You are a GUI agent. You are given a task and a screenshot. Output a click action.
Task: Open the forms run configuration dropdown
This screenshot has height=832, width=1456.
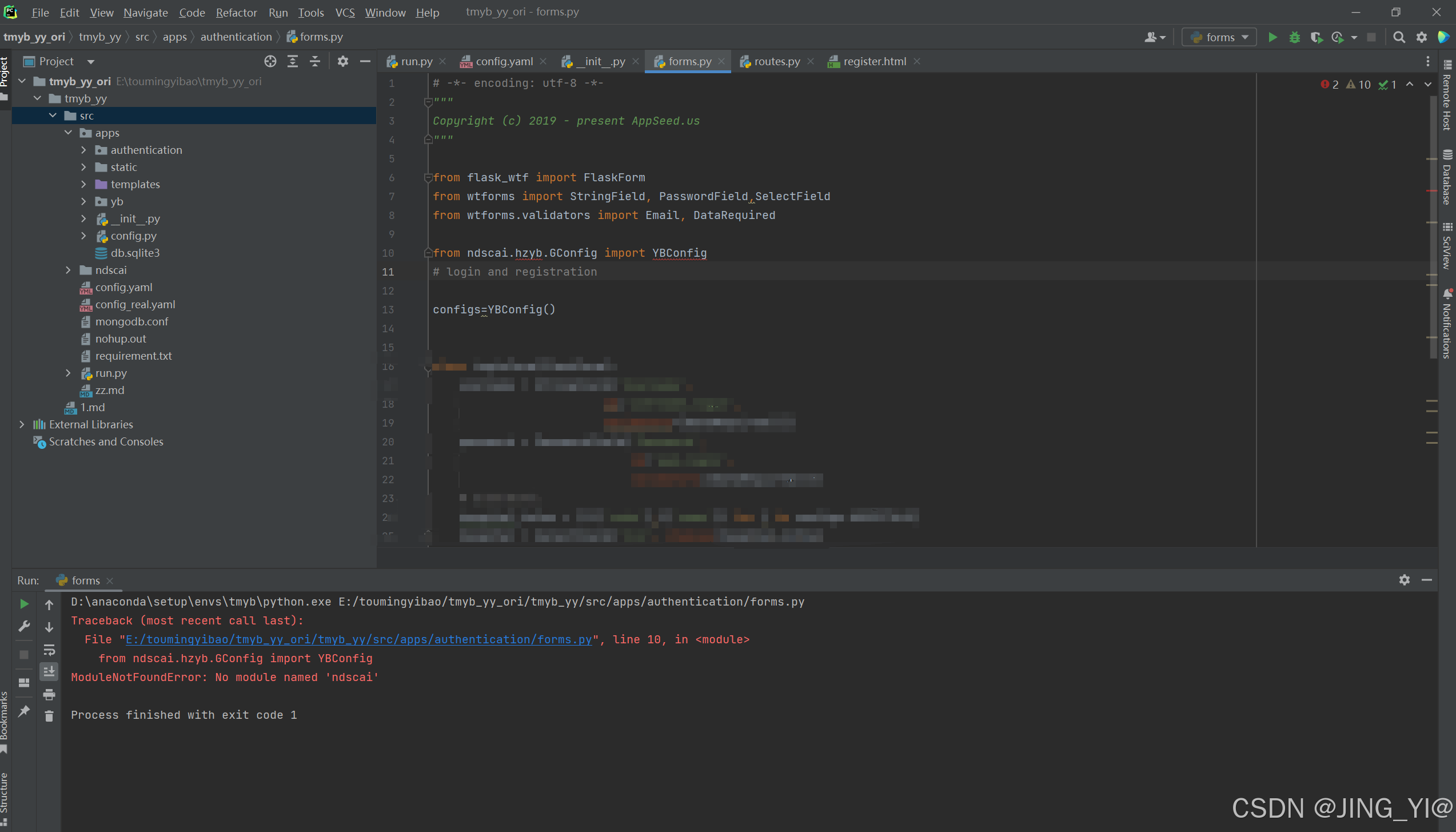(1219, 37)
